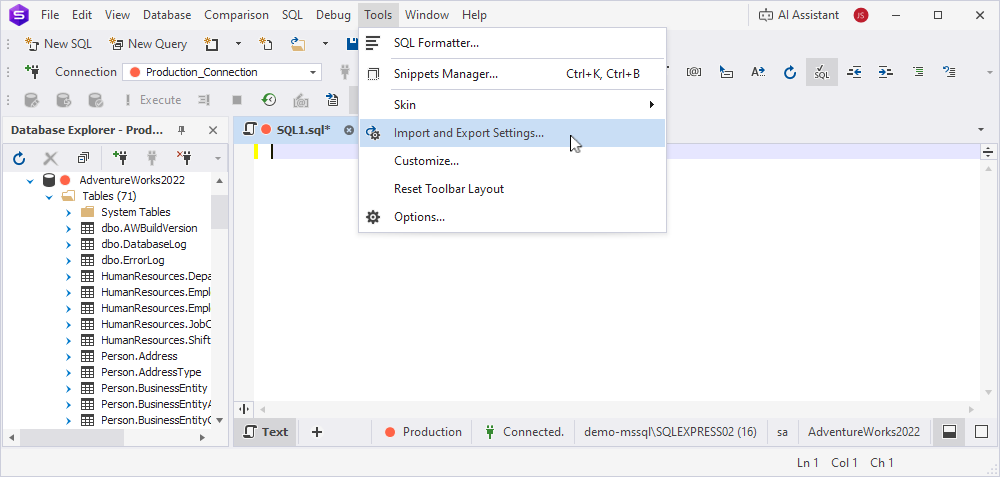
Task: Switch to the SQL1.sql* document tab
Action: click(x=295, y=130)
